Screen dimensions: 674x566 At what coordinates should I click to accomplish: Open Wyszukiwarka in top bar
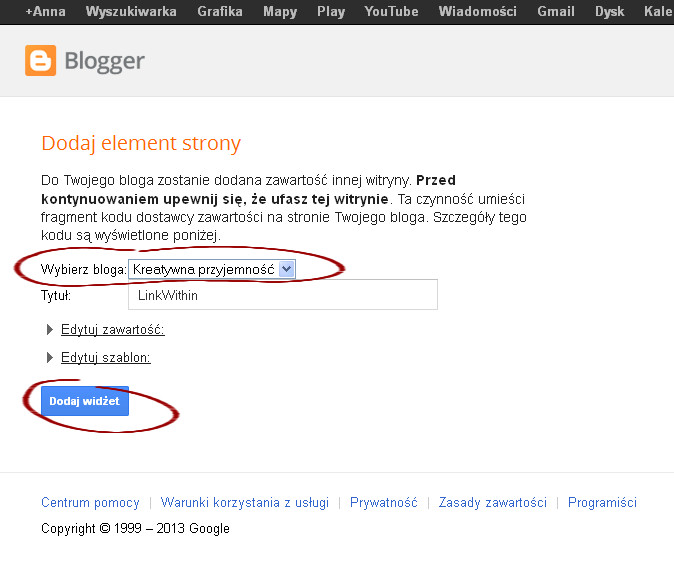tap(131, 11)
